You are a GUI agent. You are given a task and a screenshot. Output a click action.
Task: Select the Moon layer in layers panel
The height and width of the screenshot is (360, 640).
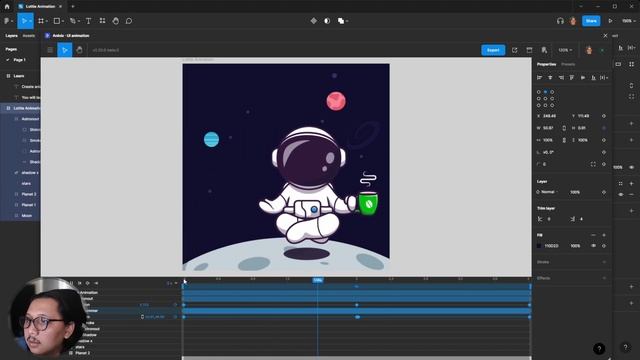coord(20,216)
